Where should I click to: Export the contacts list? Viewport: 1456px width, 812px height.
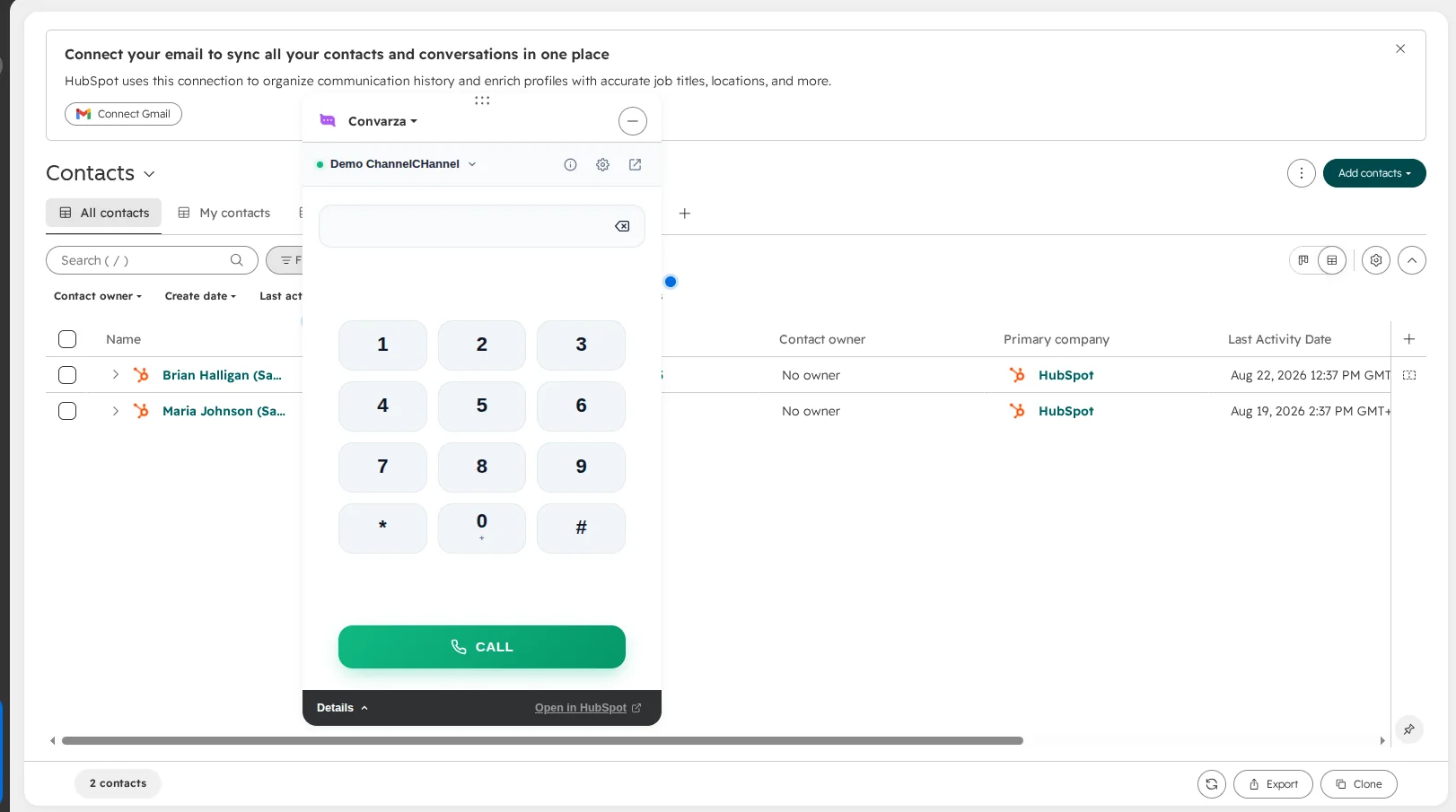(1273, 784)
